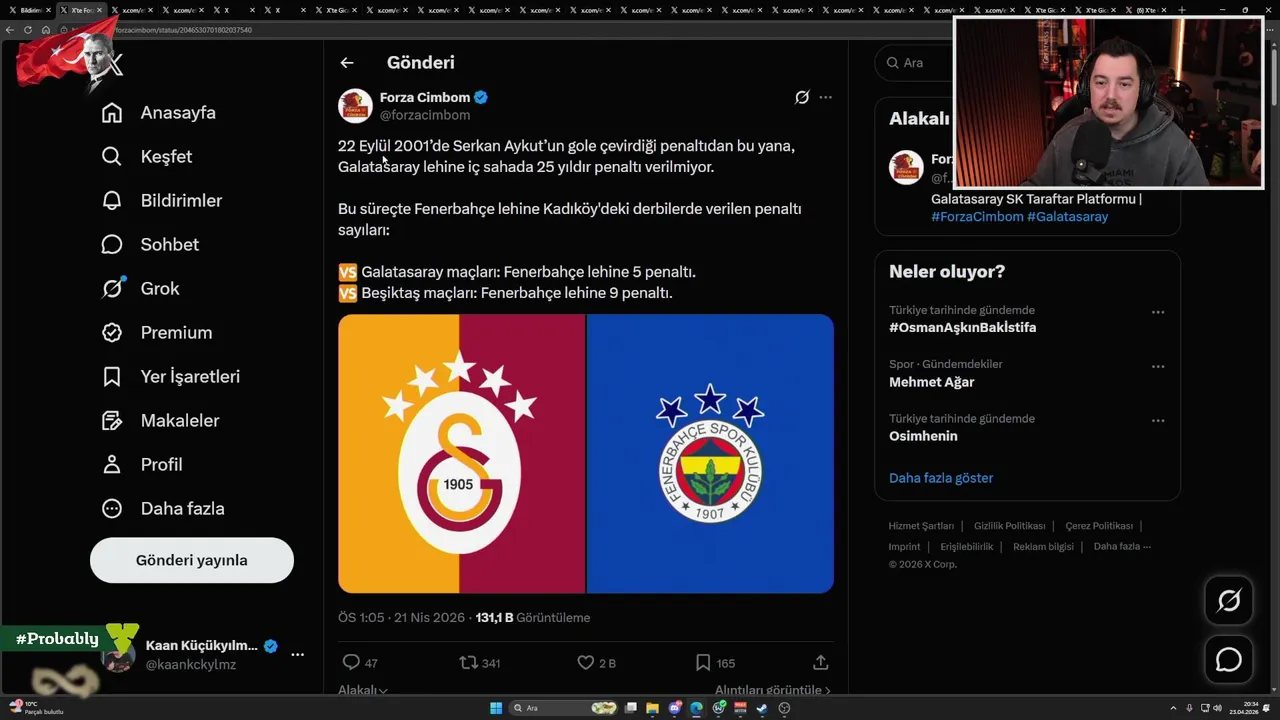Click browser home button
1280x720 pixels.
click(46, 30)
